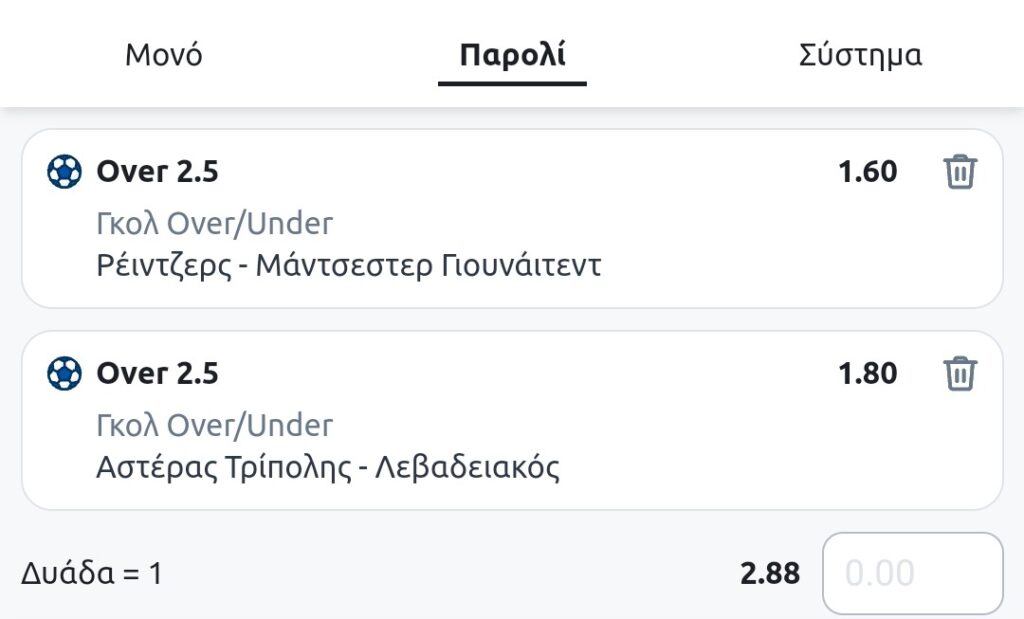Click Γκολ Over/Under label in the Αστέρας bet
The image size is (1024, 619).
click(x=214, y=425)
